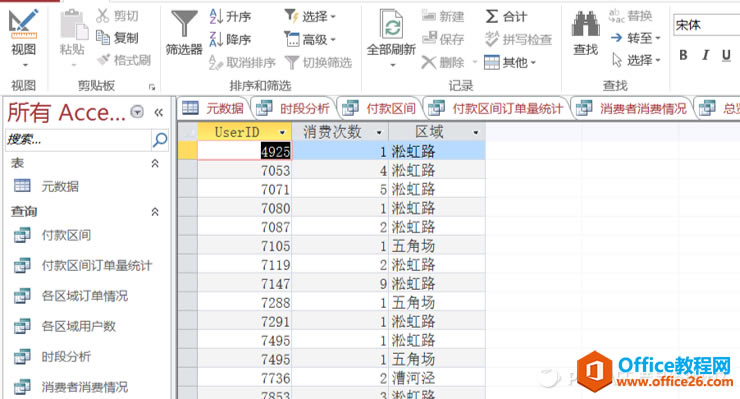The width and height of the screenshot is (740, 399).
Task: Open 消费次数 column filter dropdown
Action: click(x=379, y=133)
